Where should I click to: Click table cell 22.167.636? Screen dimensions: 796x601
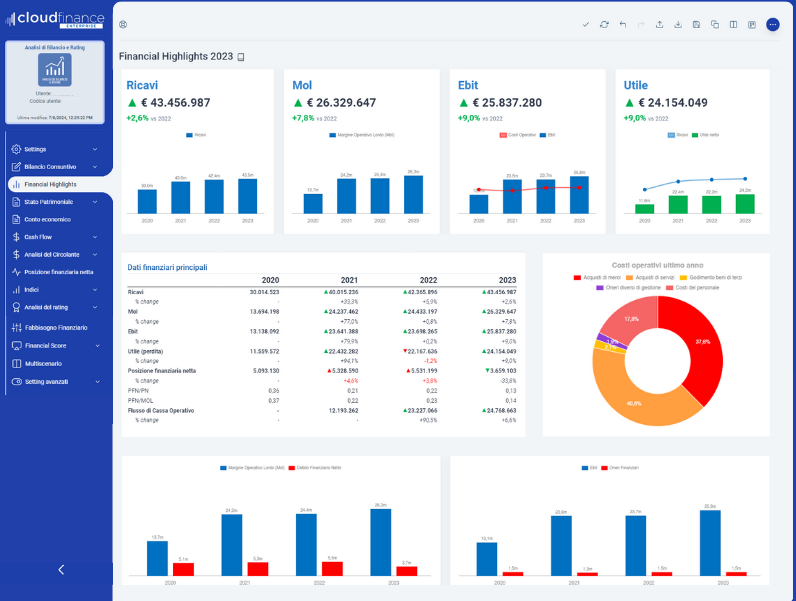pyautogui.click(x=420, y=351)
